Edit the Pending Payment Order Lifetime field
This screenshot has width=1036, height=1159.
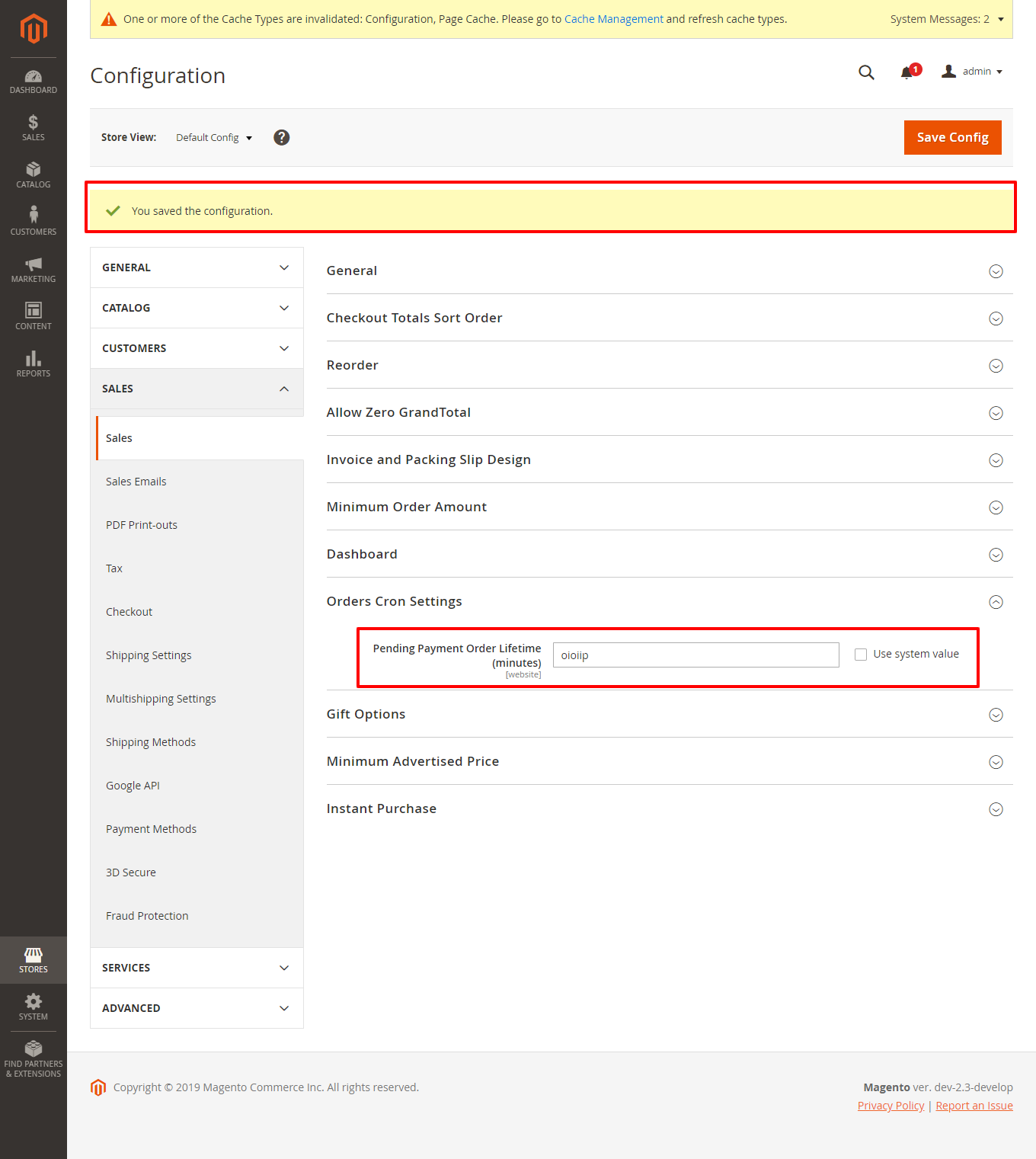pos(695,655)
